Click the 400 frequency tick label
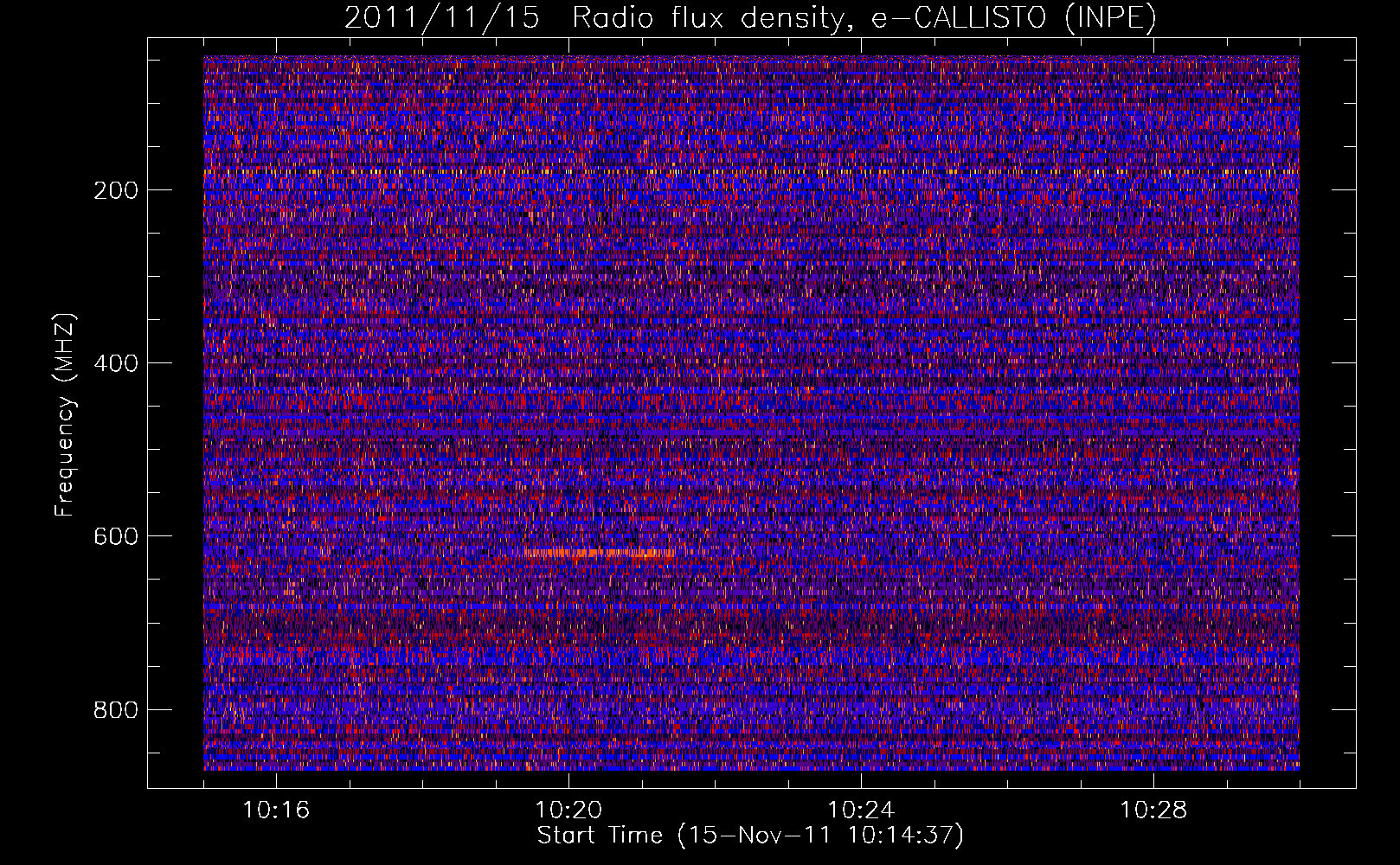Screen dimensions: 1400x865 pos(116,363)
